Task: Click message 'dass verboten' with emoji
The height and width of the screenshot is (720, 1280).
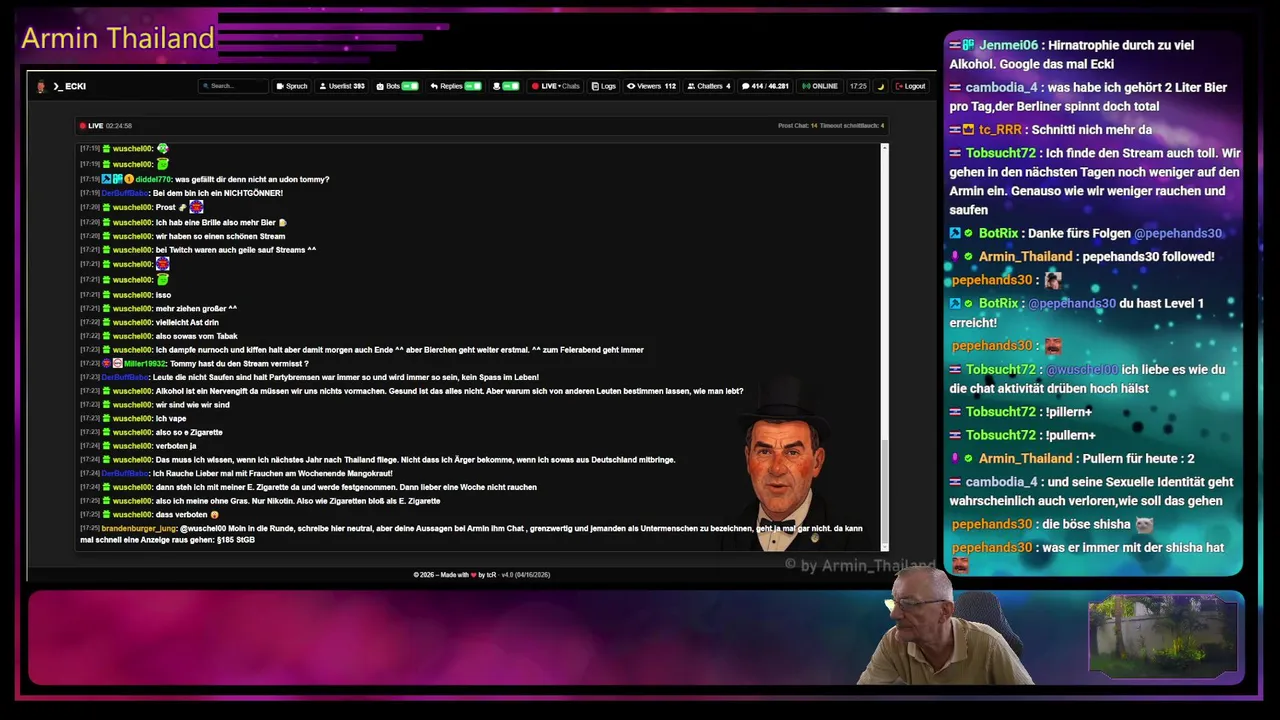Action: click(x=187, y=514)
